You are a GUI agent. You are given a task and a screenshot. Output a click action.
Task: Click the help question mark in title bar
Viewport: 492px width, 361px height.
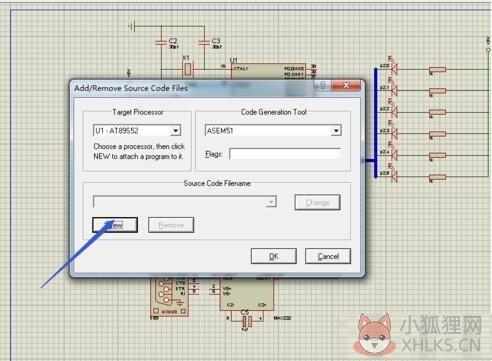[322, 85]
